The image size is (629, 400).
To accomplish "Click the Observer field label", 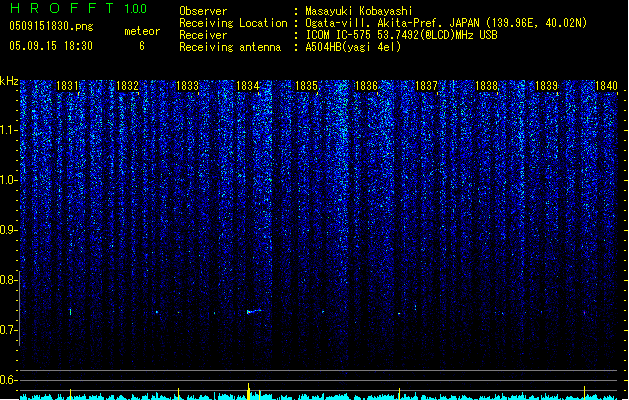I will click(203, 11).
